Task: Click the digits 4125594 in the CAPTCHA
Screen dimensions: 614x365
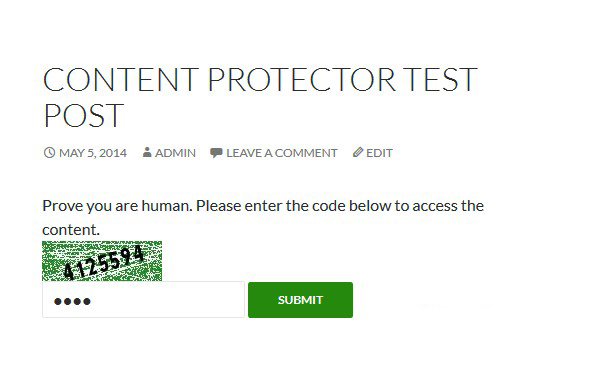Action: (x=104, y=262)
